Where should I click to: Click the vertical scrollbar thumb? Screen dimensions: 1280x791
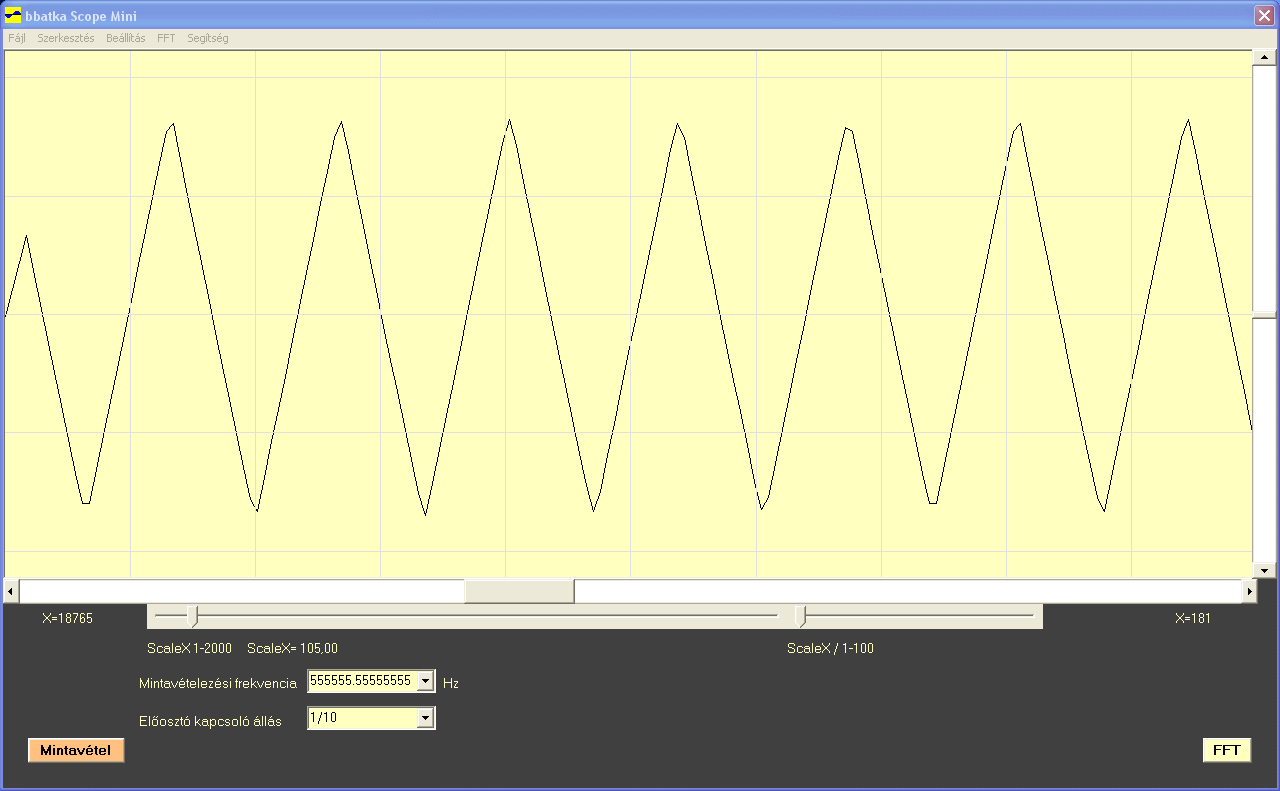(1264, 314)
